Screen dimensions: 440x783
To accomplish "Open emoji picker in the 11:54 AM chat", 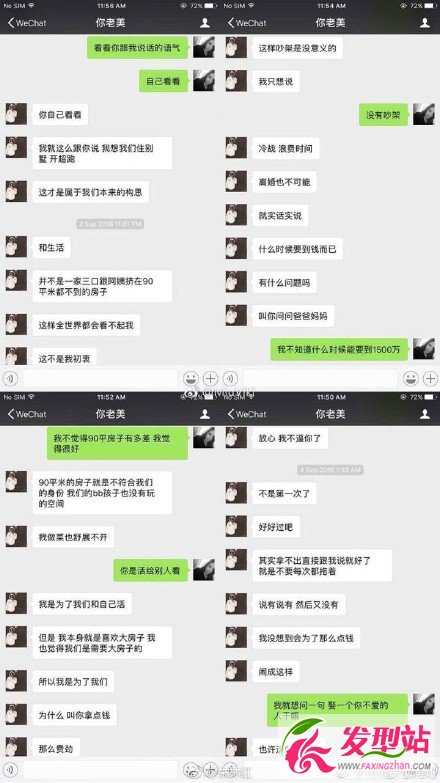I will [411, 379].
